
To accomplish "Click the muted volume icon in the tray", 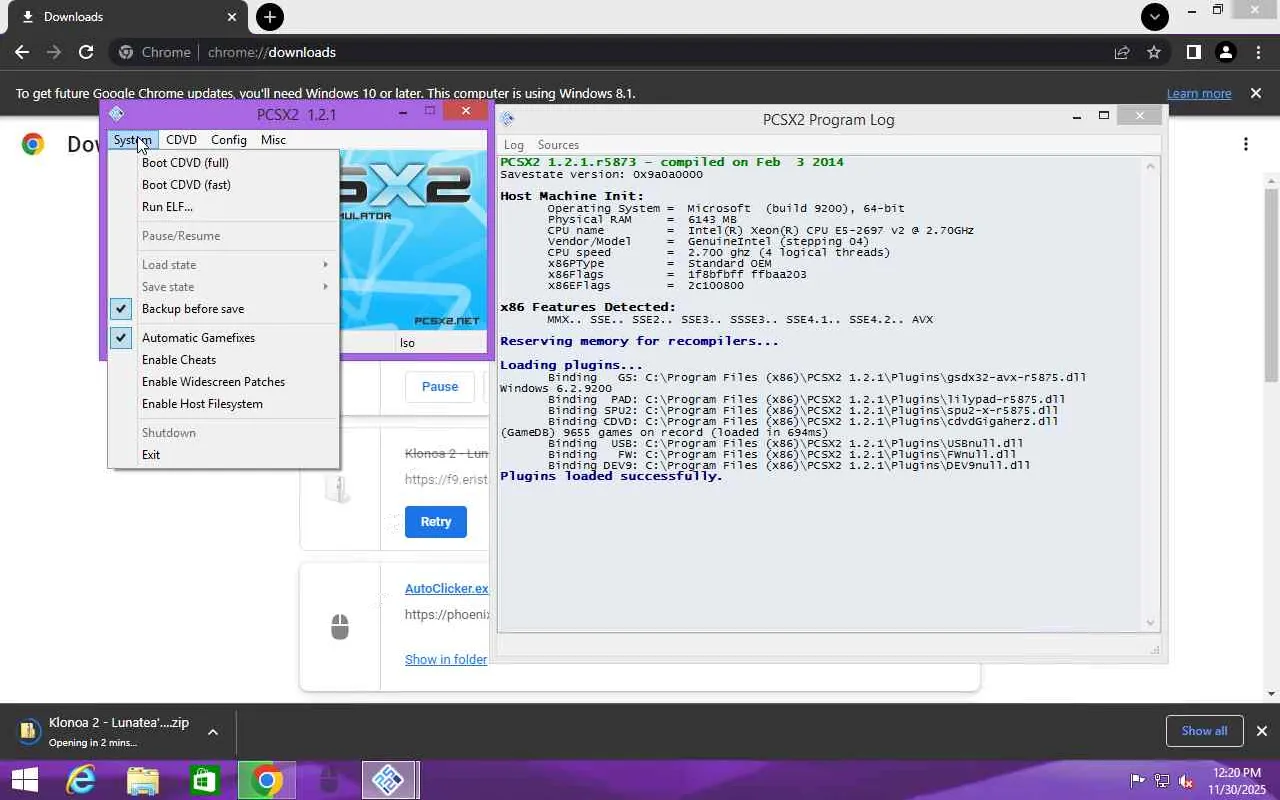I will (x=1186, y=780).
